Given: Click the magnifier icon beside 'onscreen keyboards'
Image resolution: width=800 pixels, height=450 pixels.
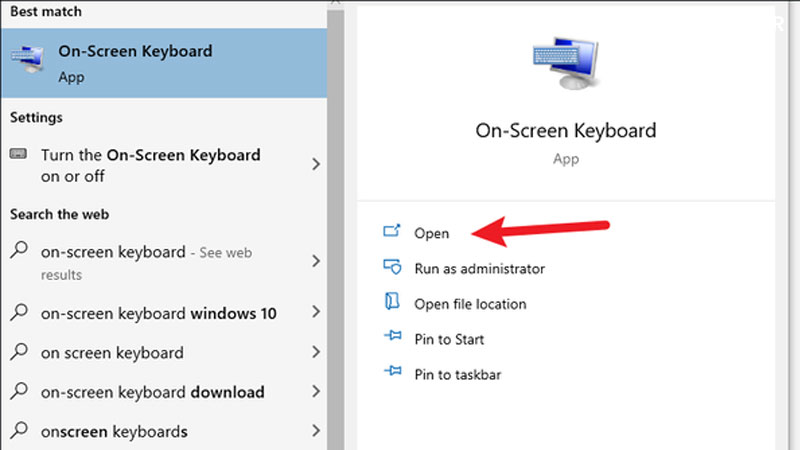Looking at the screenshot, I should click(x=19, y=432).
